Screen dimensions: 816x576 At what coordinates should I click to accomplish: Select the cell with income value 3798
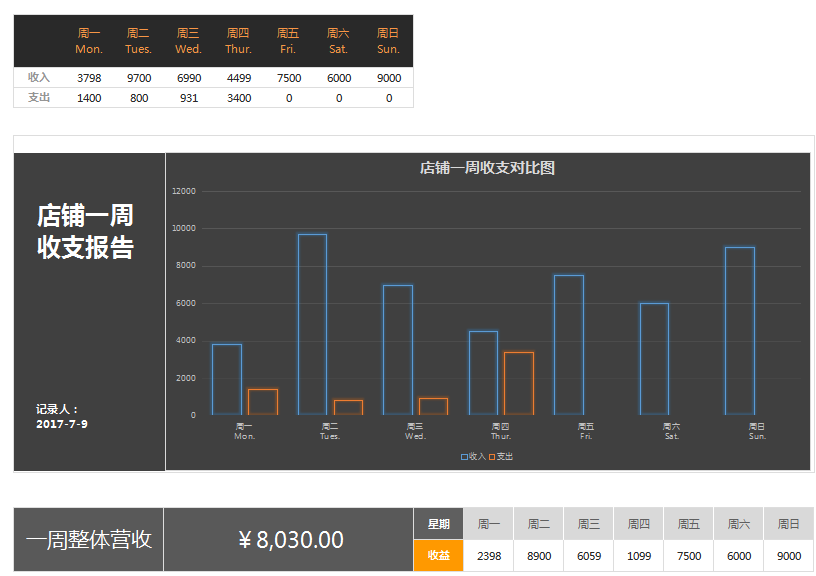[89, 78]
